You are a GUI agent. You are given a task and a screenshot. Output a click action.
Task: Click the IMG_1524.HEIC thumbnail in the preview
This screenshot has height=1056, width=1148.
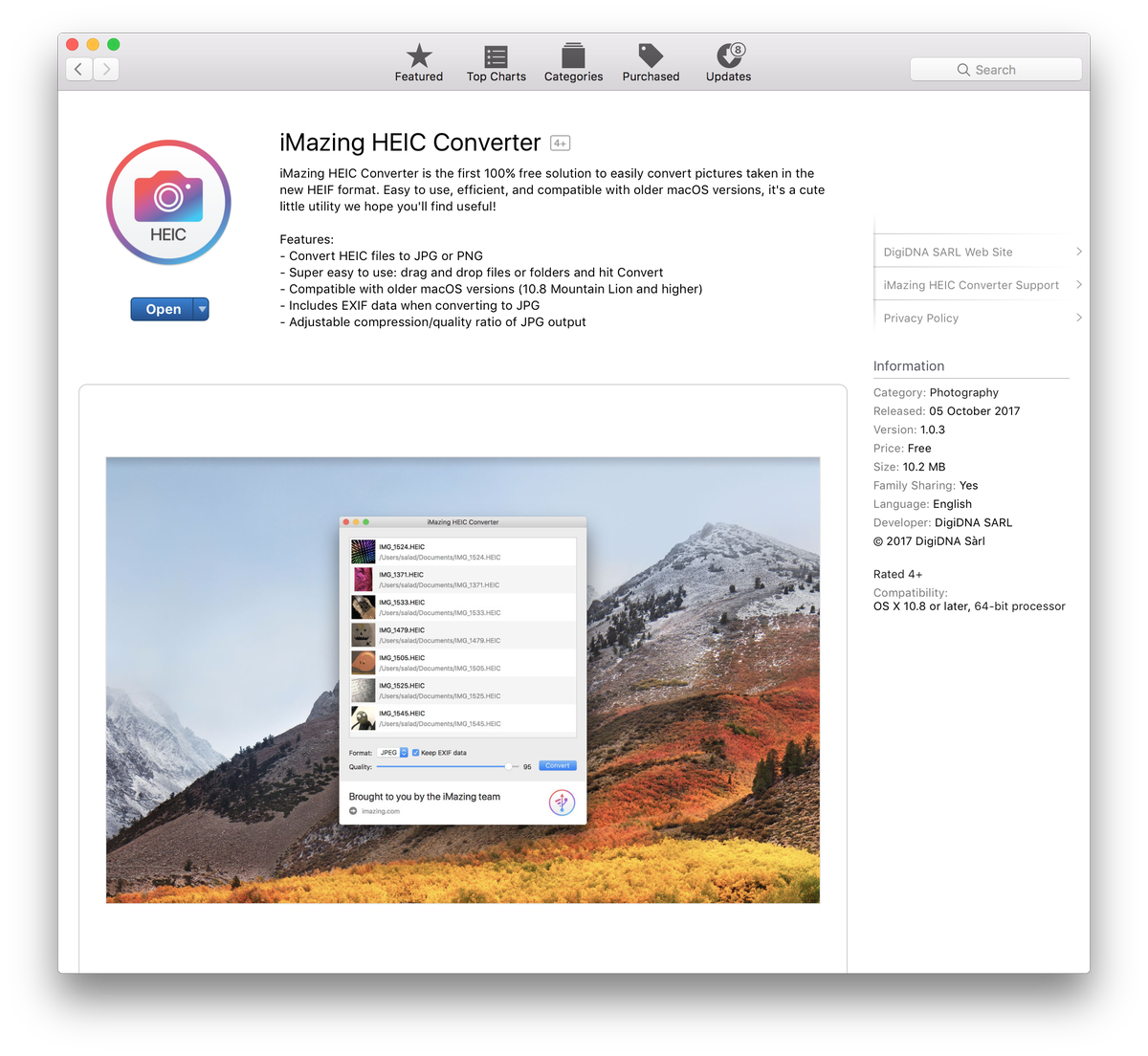[363, 552]
